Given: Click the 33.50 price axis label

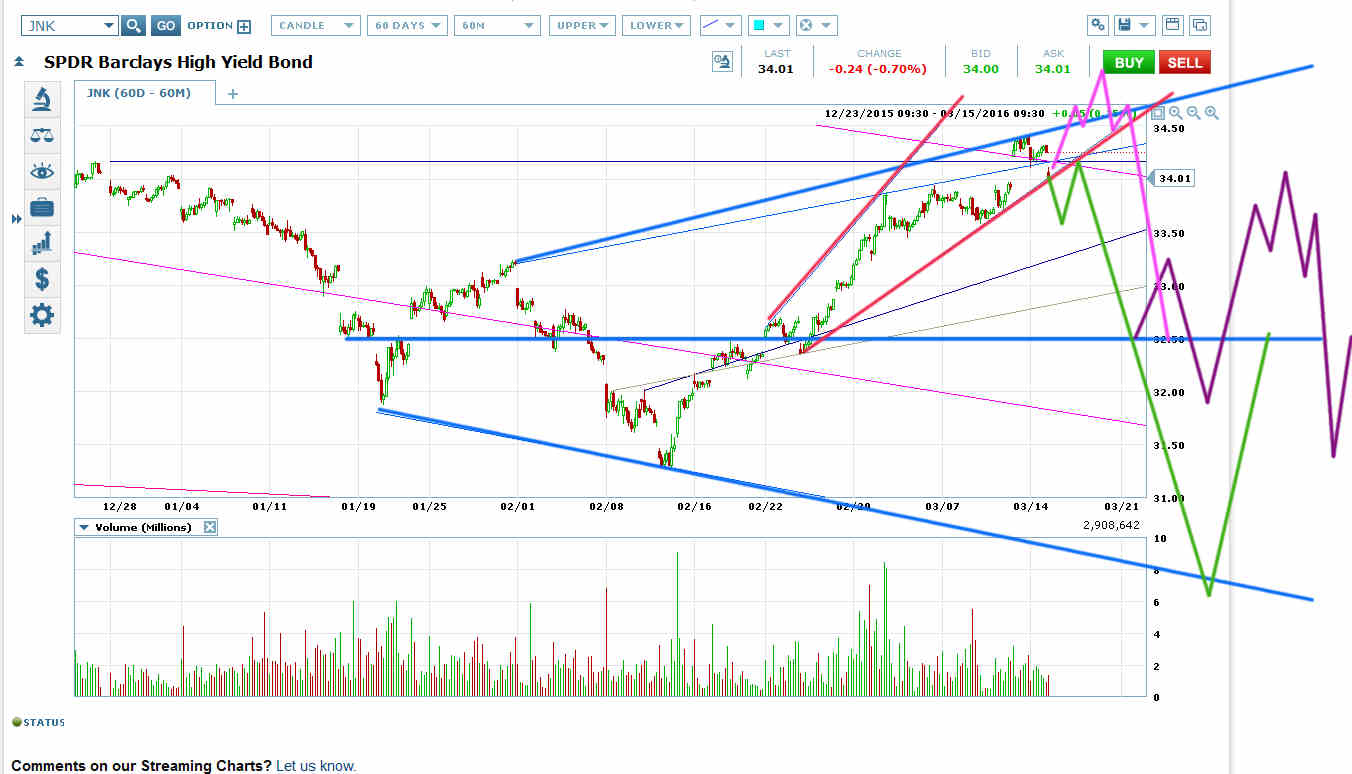Looking at the screenshot, I should click(1169, 233).
